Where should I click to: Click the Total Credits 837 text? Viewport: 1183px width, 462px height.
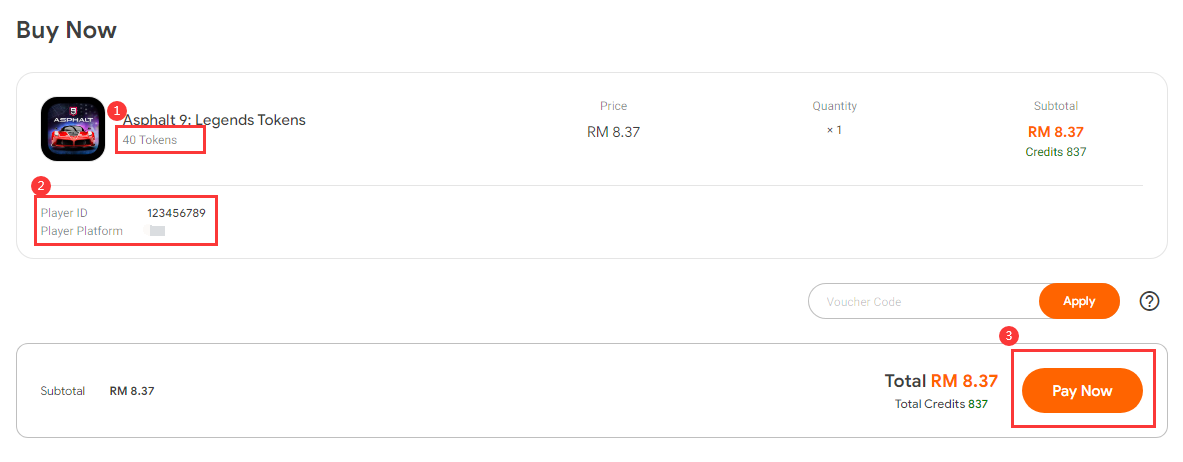[941, 404]
